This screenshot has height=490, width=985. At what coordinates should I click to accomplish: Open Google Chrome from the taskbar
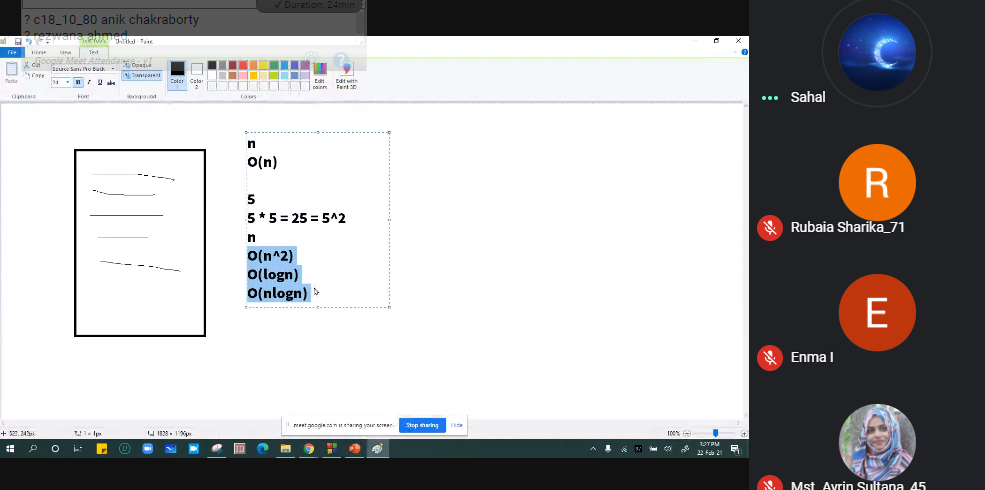point(309,449)
